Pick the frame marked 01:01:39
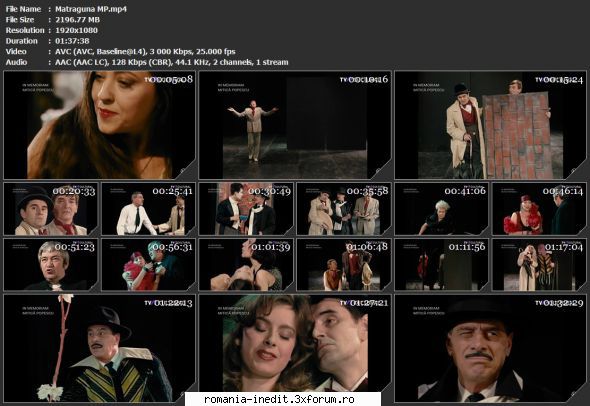 246,265
